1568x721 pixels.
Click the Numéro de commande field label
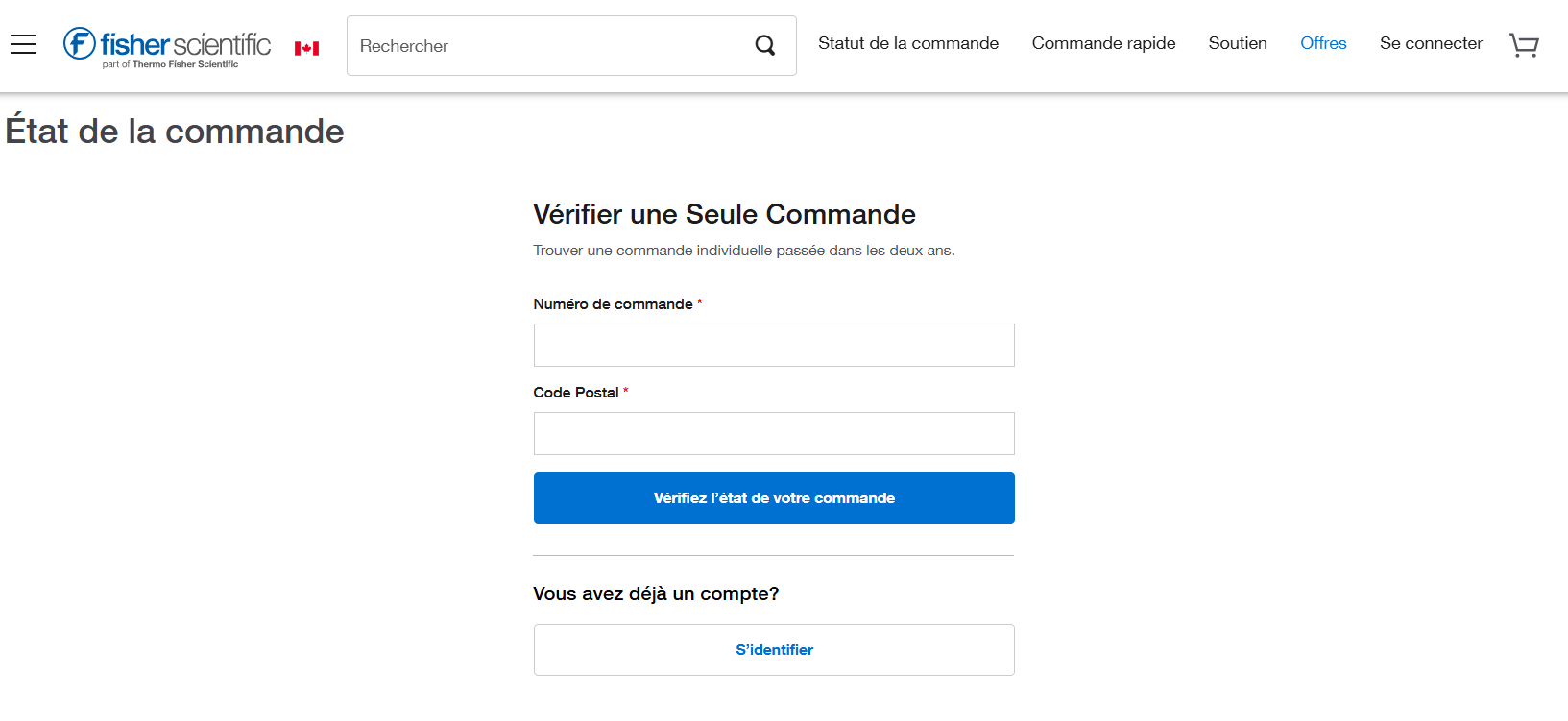click(613, 304)
